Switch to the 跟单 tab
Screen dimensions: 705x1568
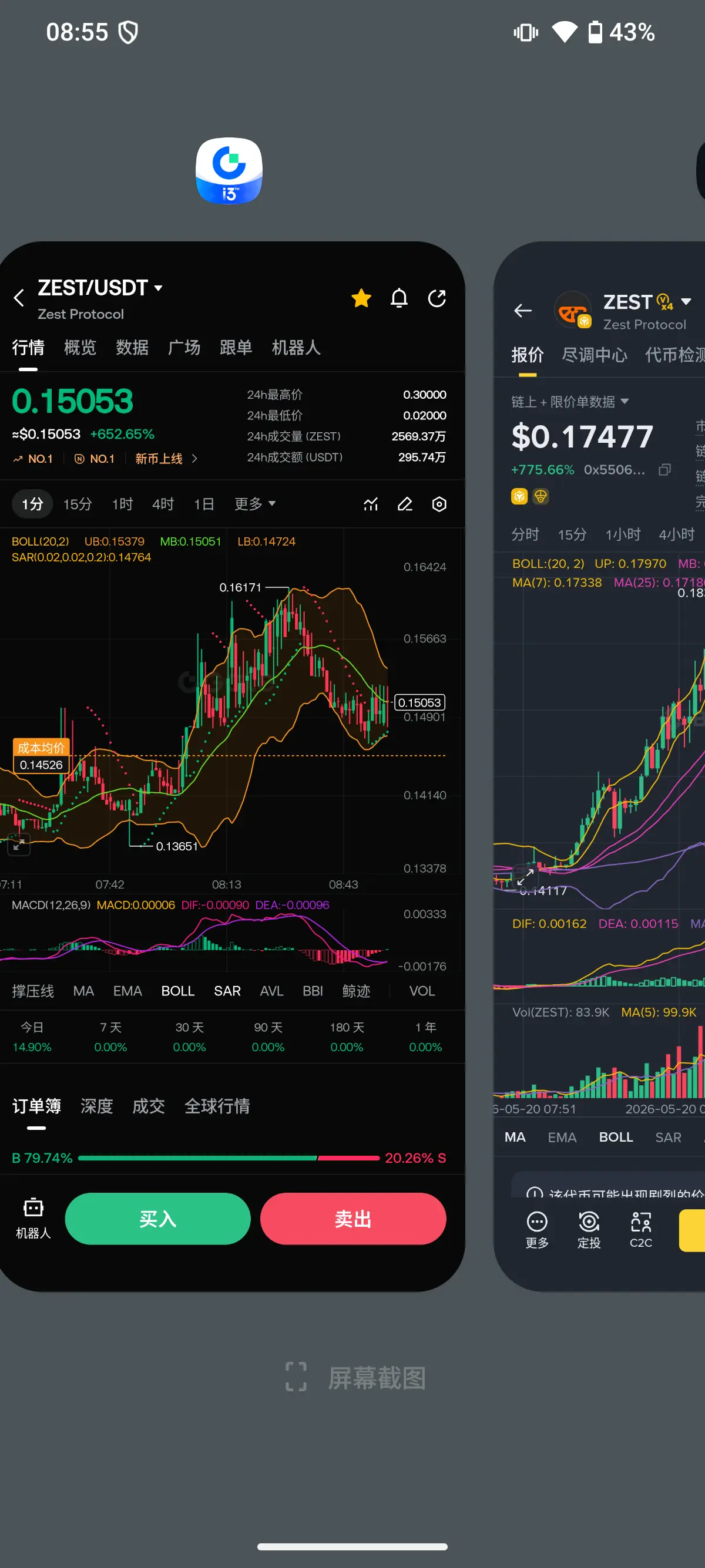point(236,348)
